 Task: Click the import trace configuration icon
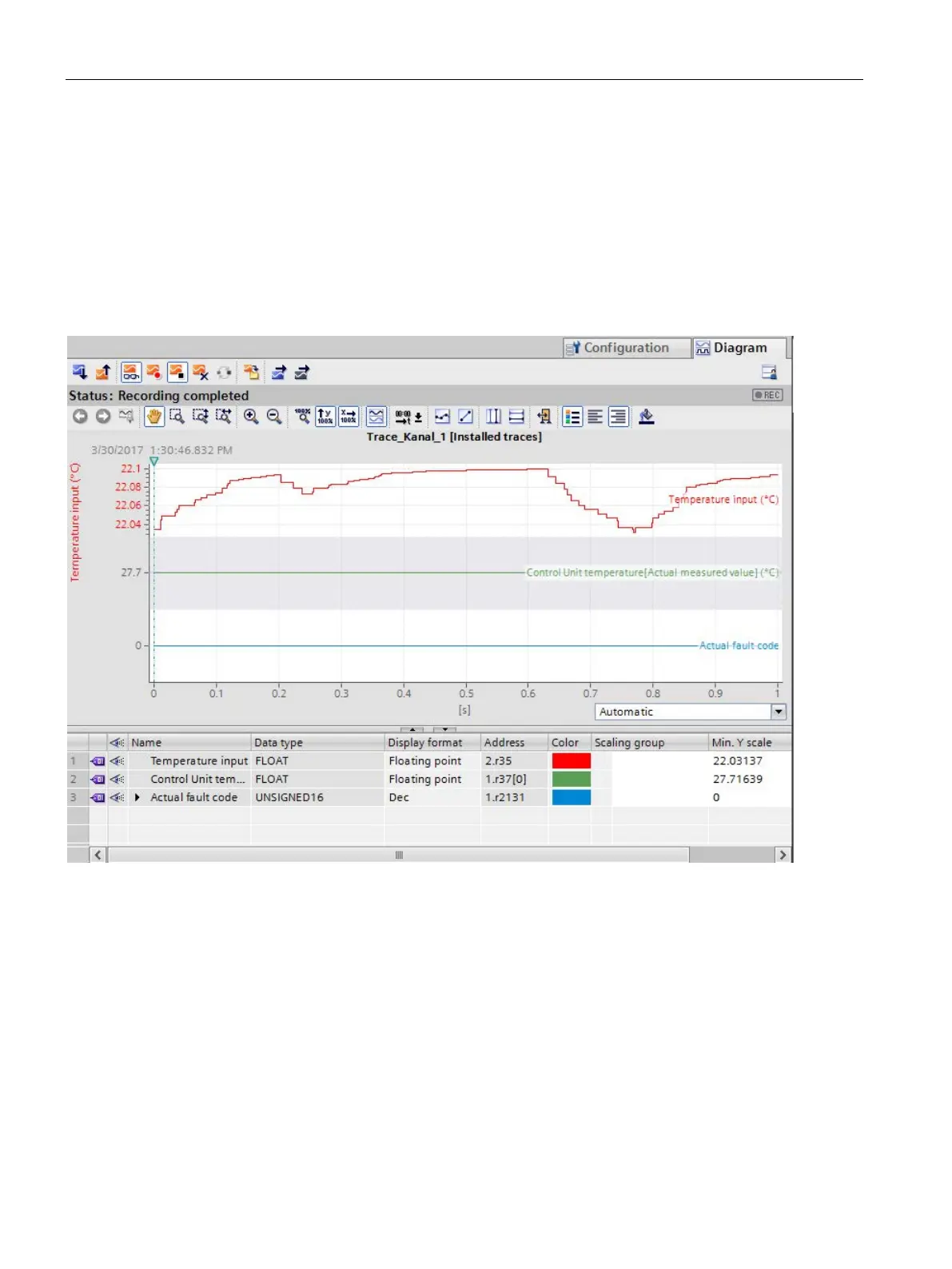pyautogui.click(x=302, y=373)
